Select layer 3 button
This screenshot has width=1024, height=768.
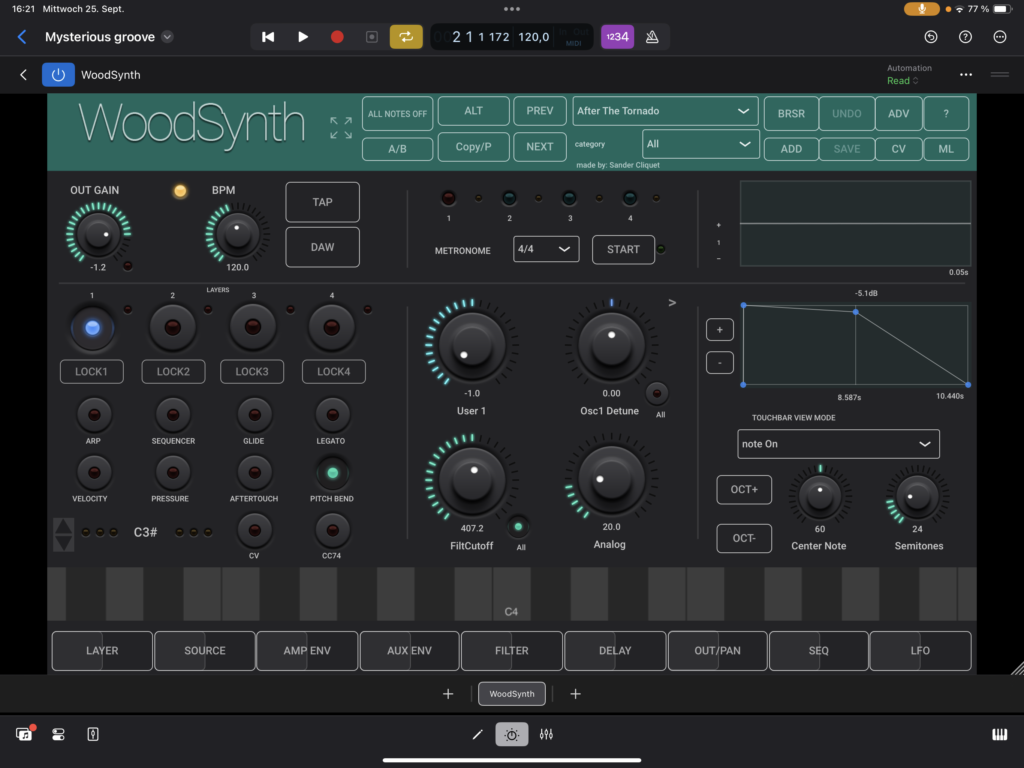[x=253, y=327]
